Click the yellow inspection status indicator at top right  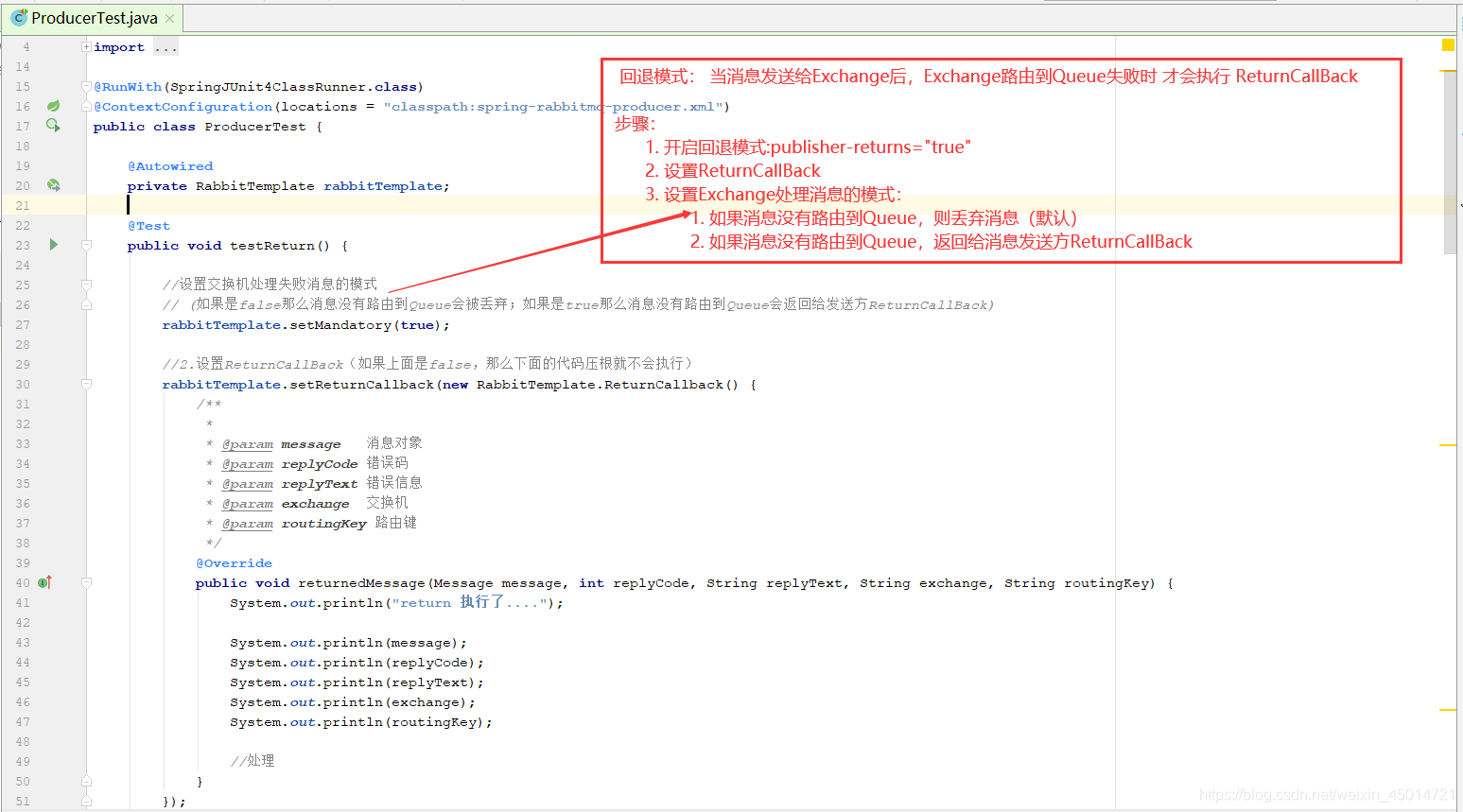coord(1448,45)
